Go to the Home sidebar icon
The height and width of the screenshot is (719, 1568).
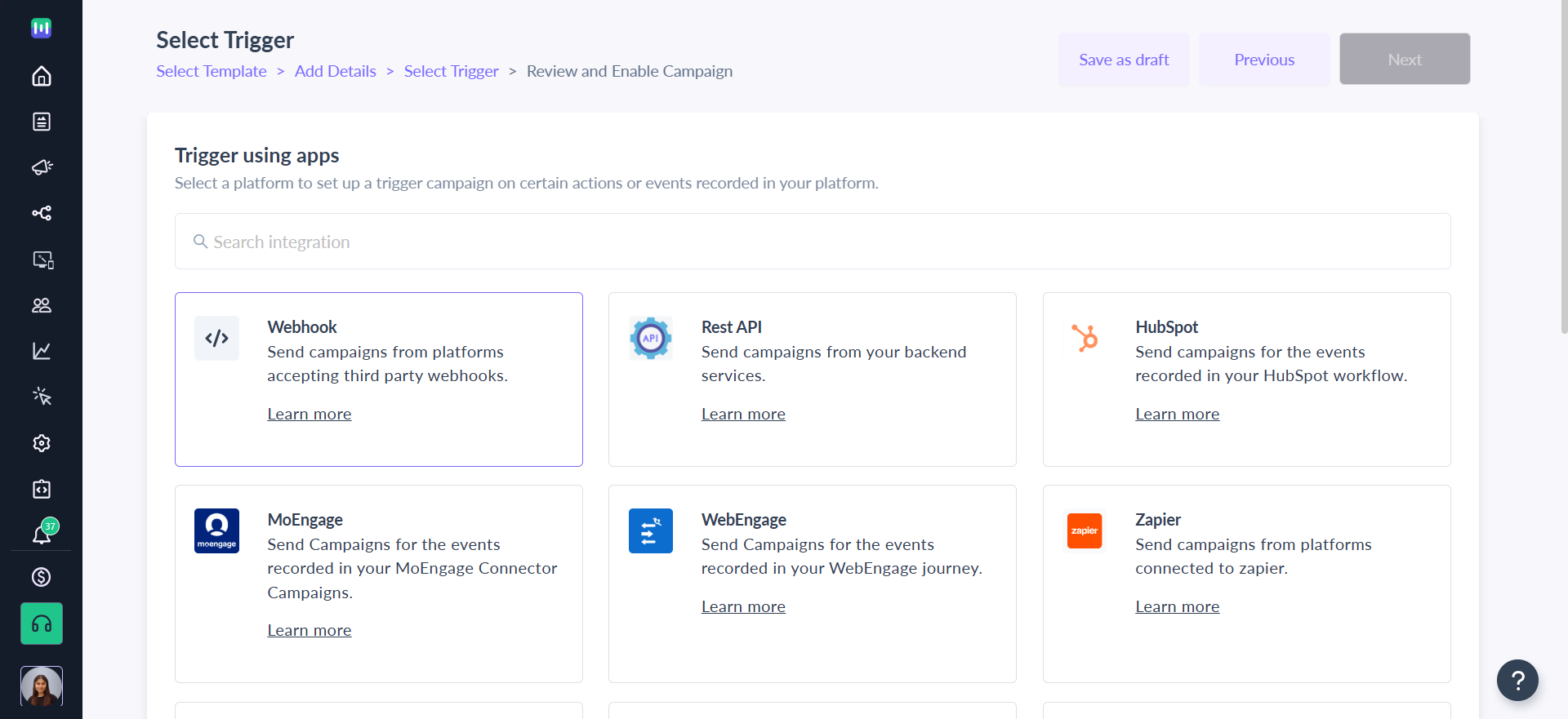tap(41, 76)
